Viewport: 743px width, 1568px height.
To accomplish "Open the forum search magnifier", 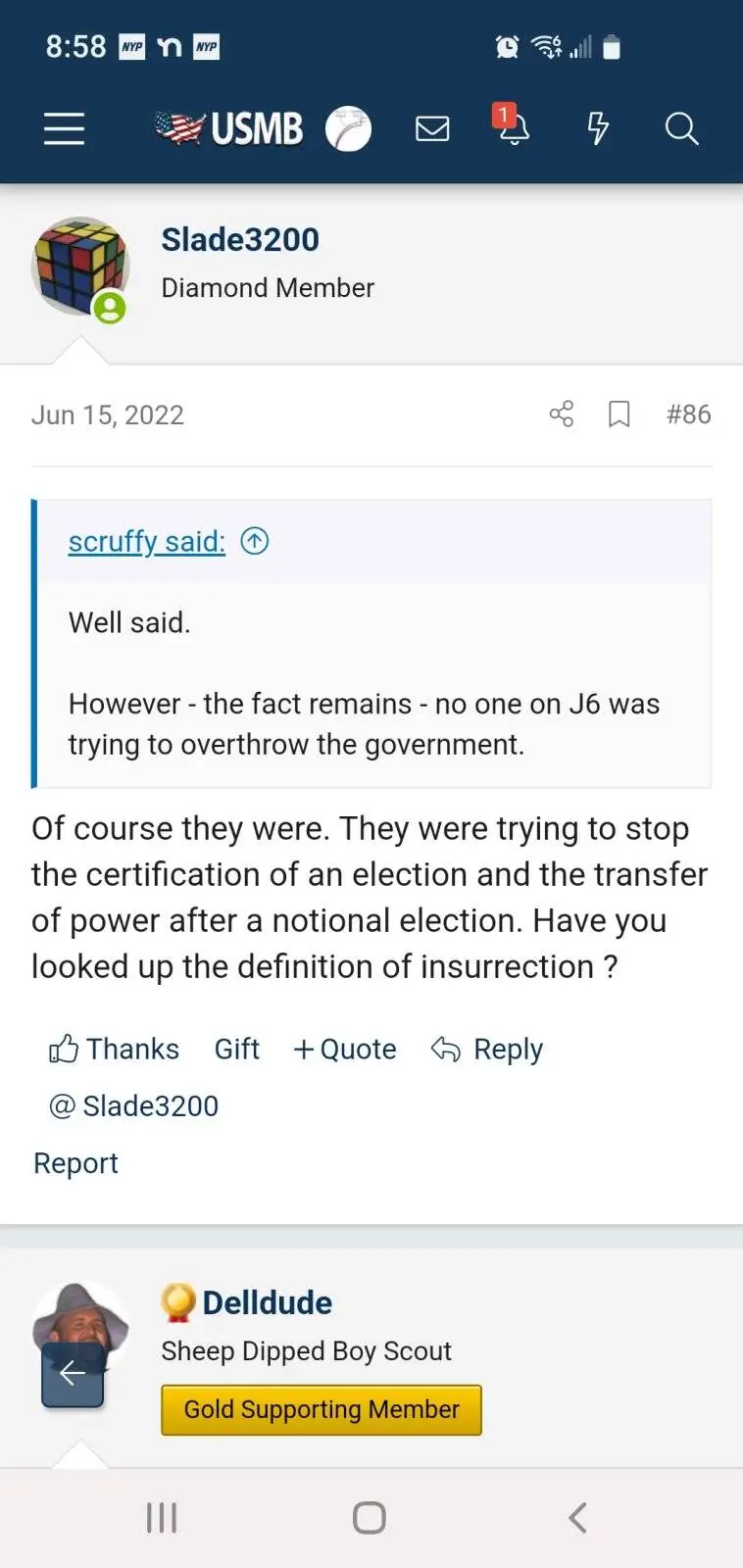I will pyautogui.click(x=681, y=128).
